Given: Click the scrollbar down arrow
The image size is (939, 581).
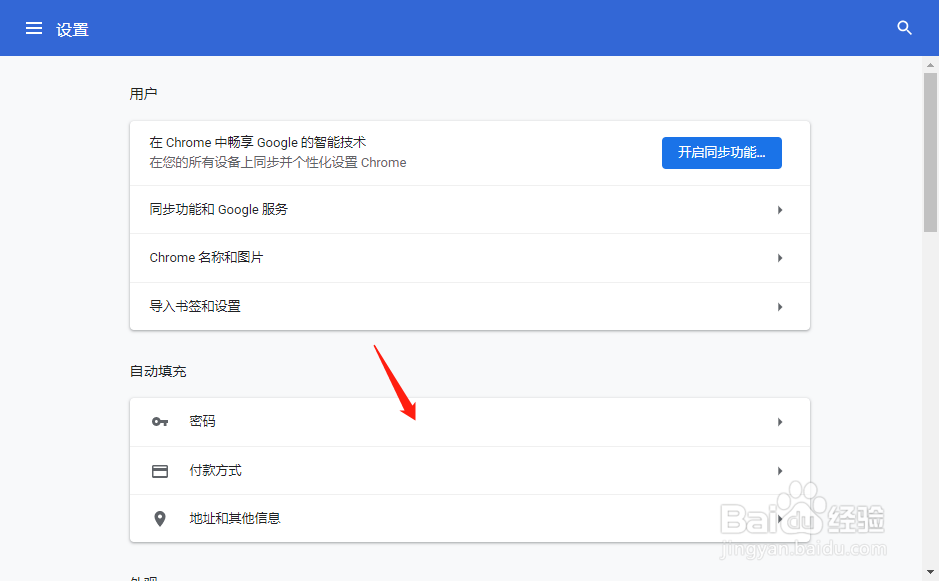Looking at the screenshot, I should [x=930, y=573].
